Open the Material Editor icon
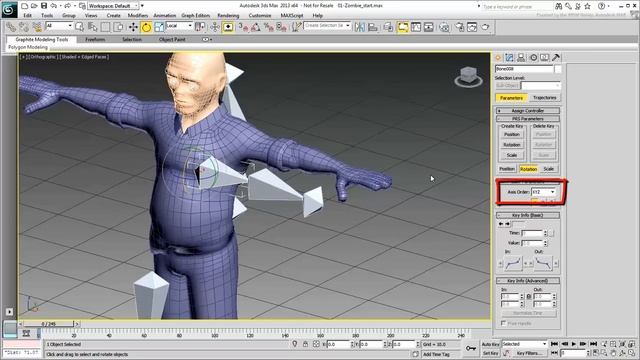This screenshot has width=640, height=360. (x=444, y=27)
